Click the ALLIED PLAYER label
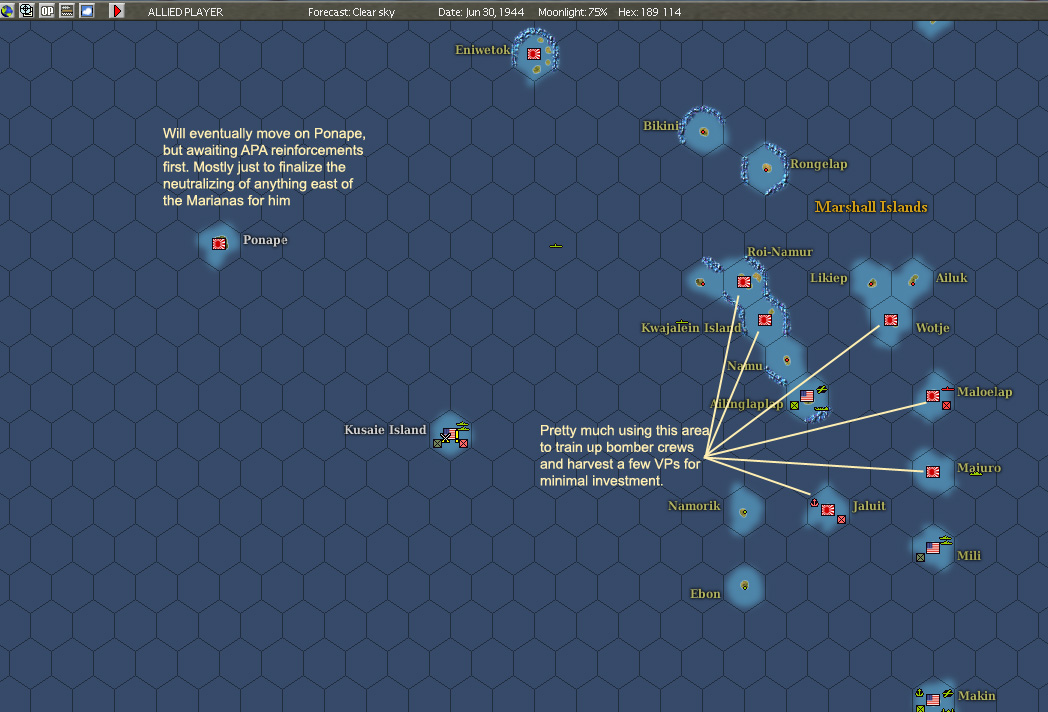Viewport: 1048px width, 712px height. coord(185,12)
